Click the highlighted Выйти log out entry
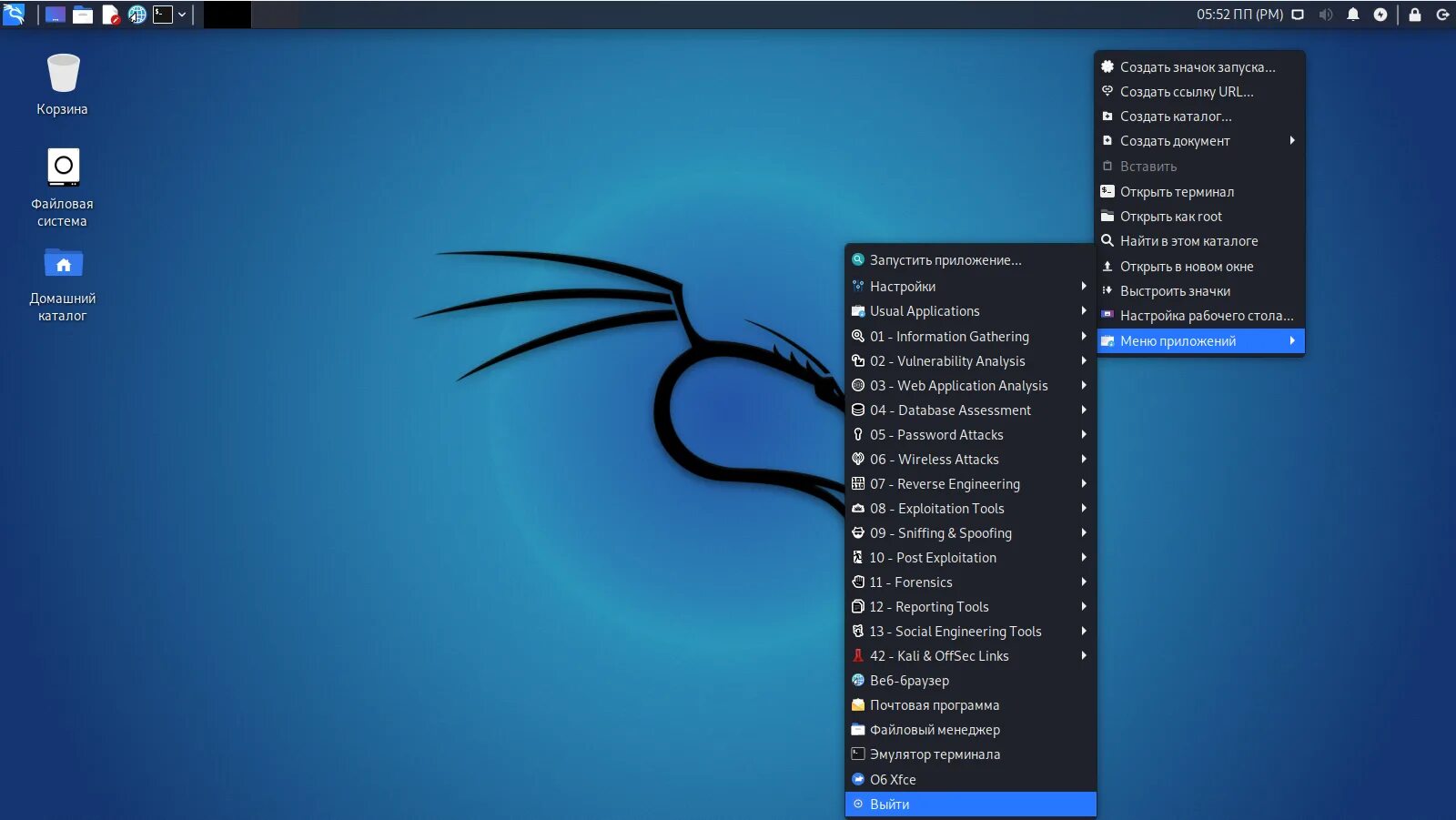 click(971, 805)
